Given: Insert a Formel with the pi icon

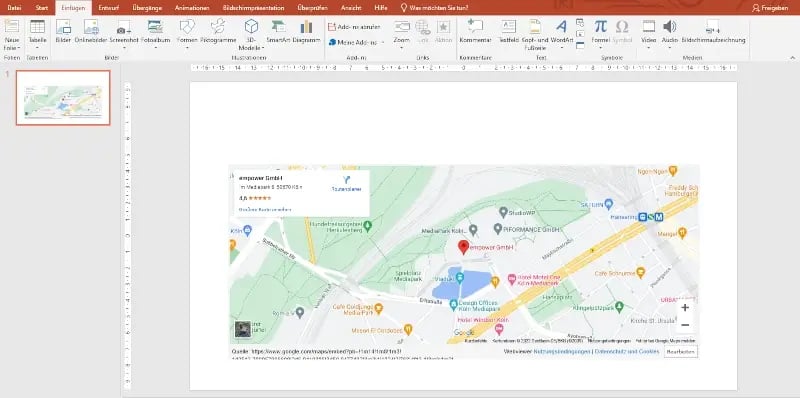Looking at the screenshot, I should 601,27.
